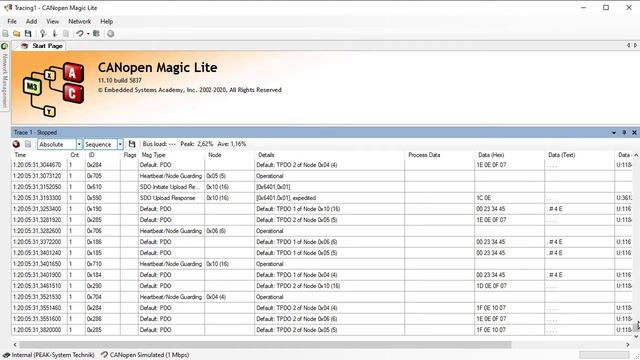This screenshot has height=360, width=640.
Task: Open the File menu
Action: tap(12, 21)
